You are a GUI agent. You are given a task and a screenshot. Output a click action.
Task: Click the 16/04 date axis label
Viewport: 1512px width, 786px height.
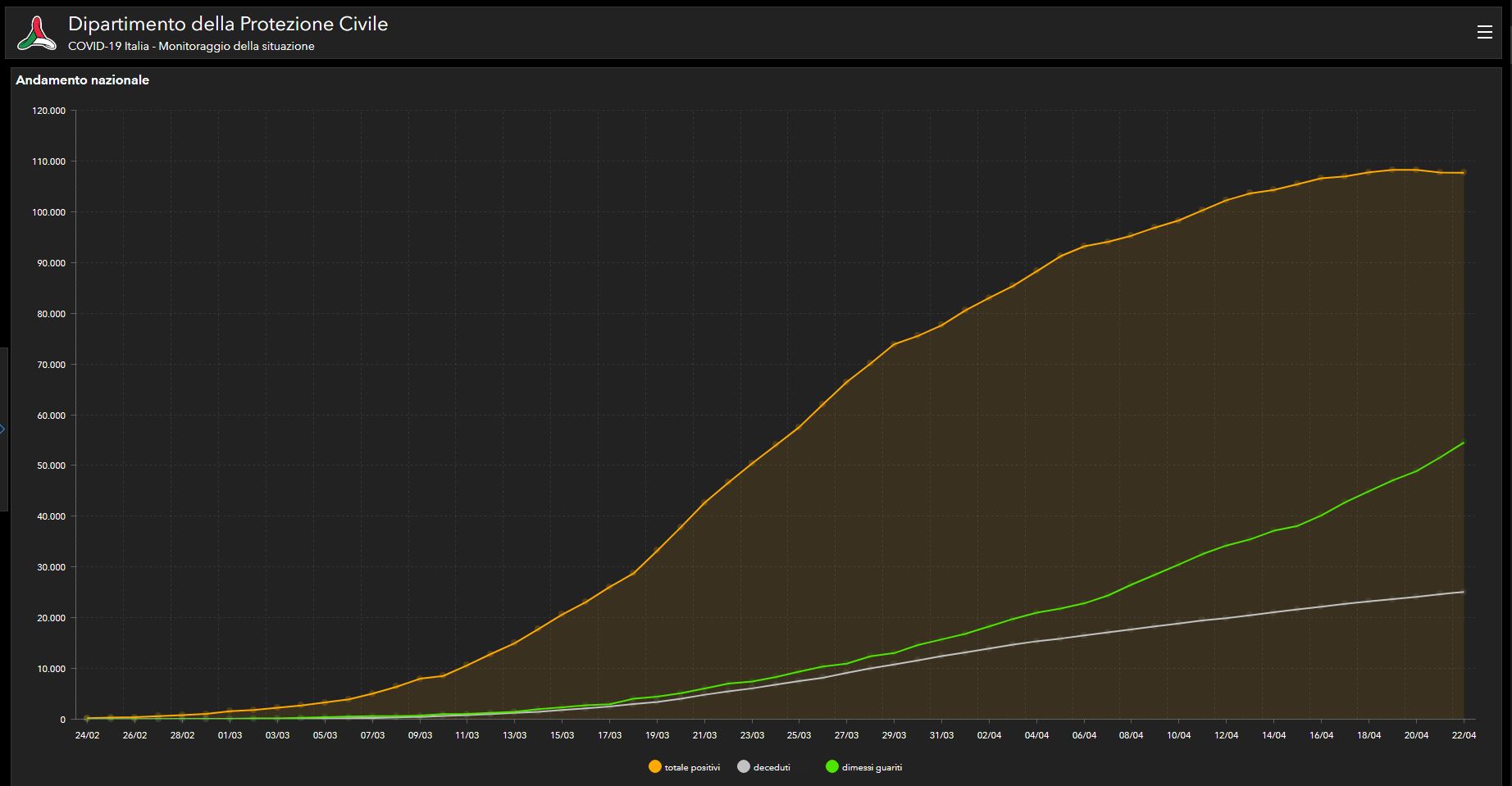click(1322, 735)
